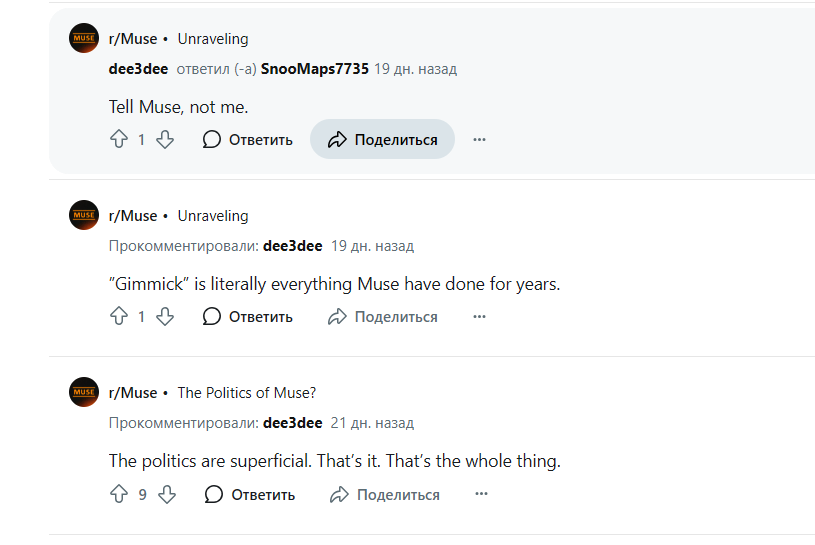Open "The Politics of Muse?" post
The image size is (815, 545).
[246, 393]
